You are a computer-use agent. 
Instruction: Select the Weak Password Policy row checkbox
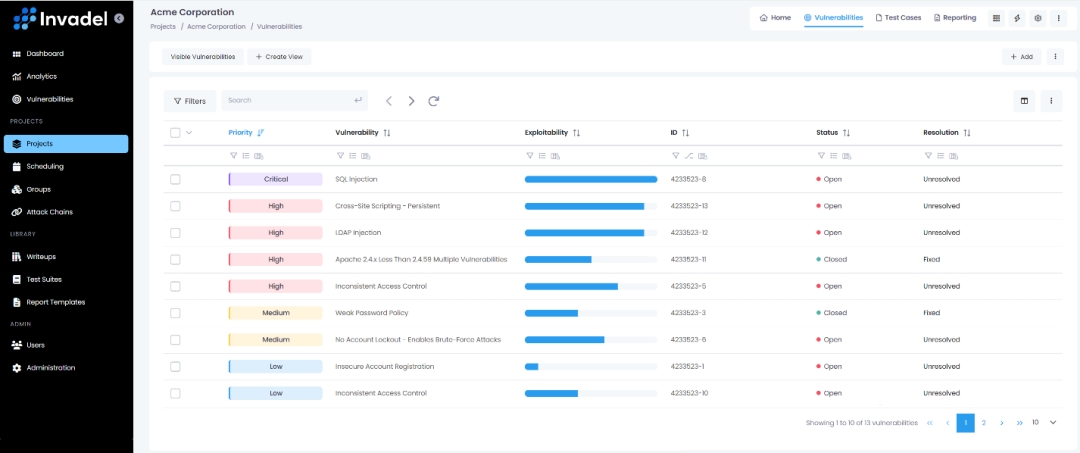click(x=175, y=313)
